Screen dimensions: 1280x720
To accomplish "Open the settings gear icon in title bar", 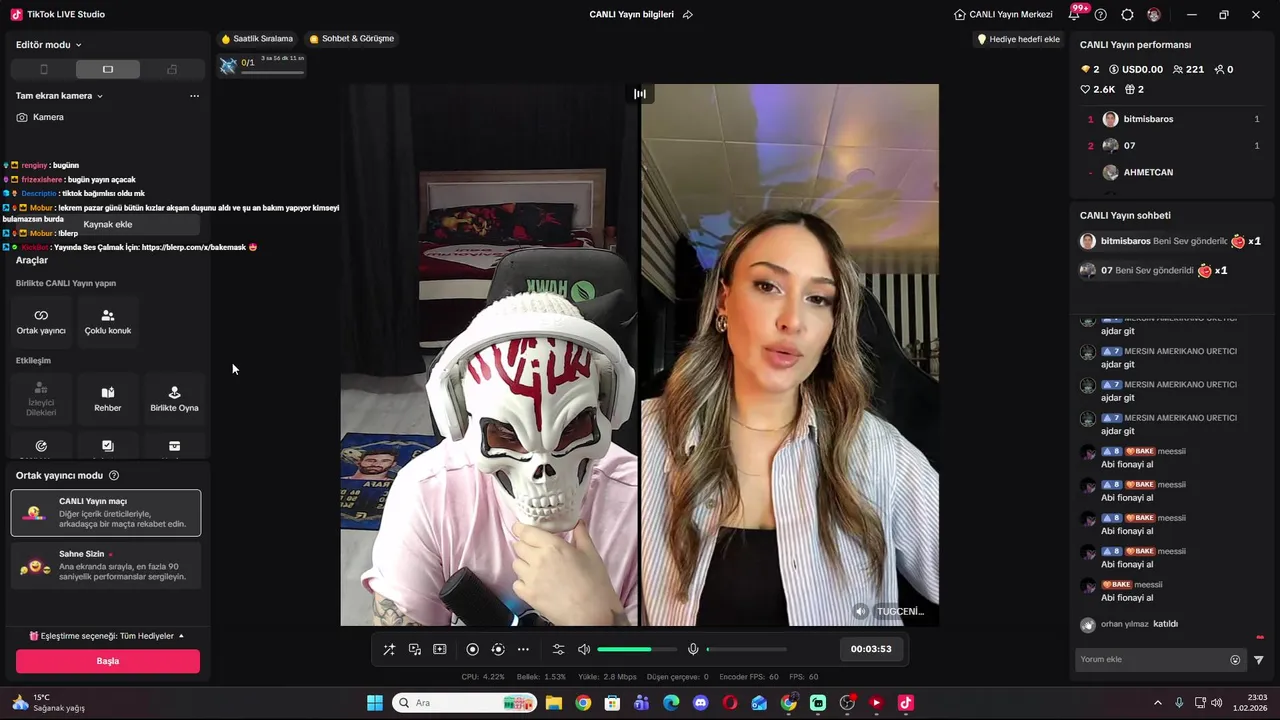I will 1128,15.
